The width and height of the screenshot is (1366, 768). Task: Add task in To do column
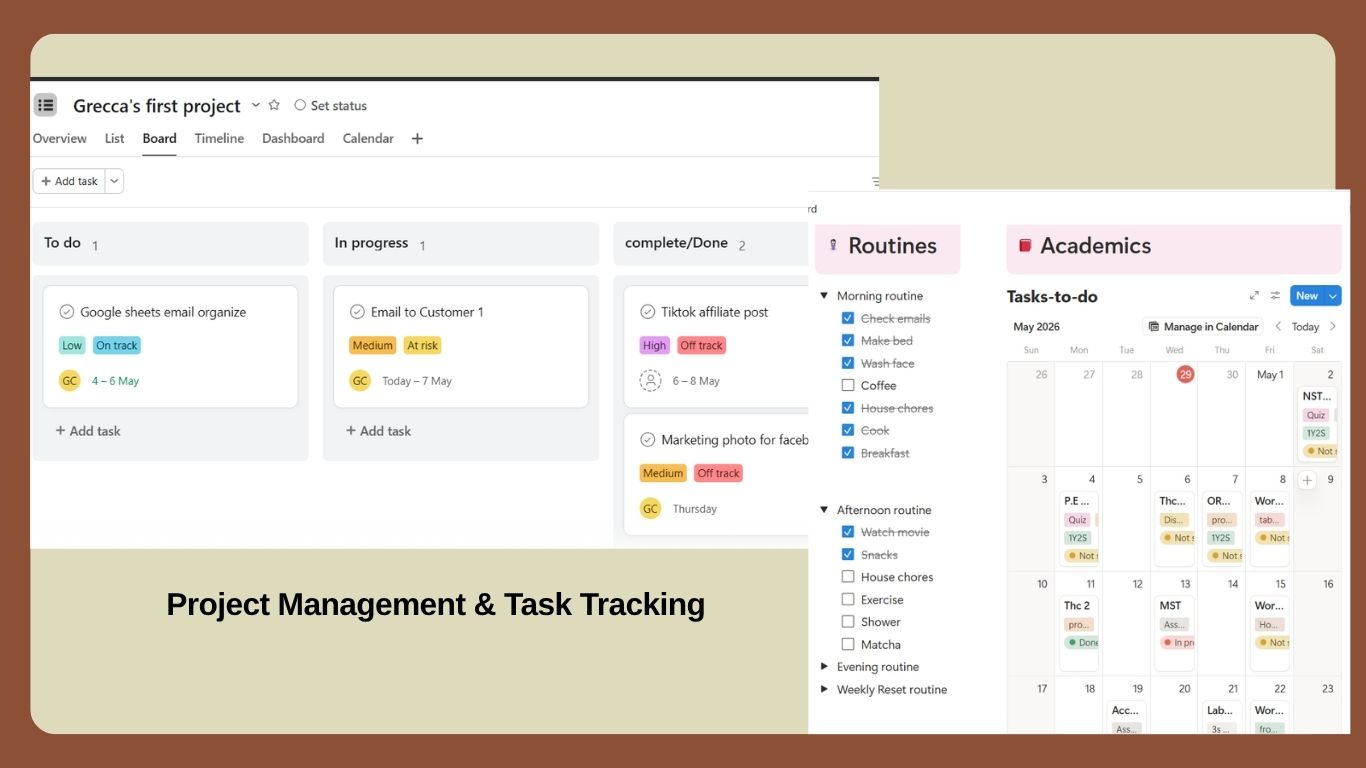click(88, 431)
